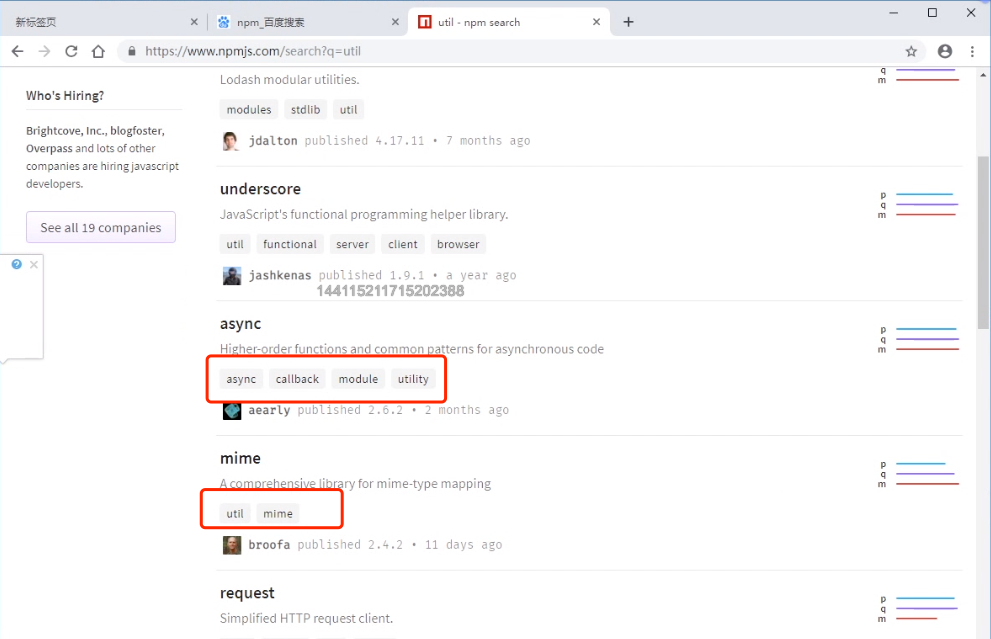Click the address bar URL
The height and width of the screenshot is (639, 991).
(253, 51)
